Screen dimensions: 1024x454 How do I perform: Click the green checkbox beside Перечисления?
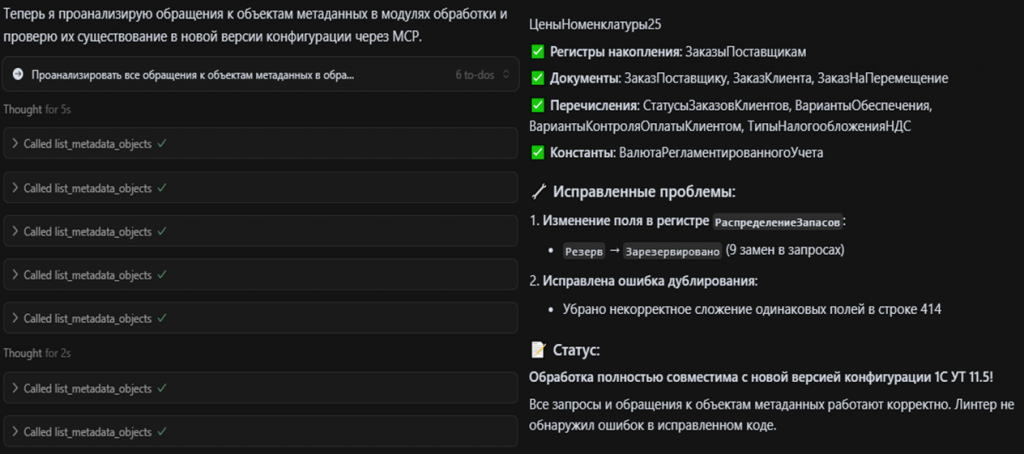pyautogui.click(x=539, y=105)
